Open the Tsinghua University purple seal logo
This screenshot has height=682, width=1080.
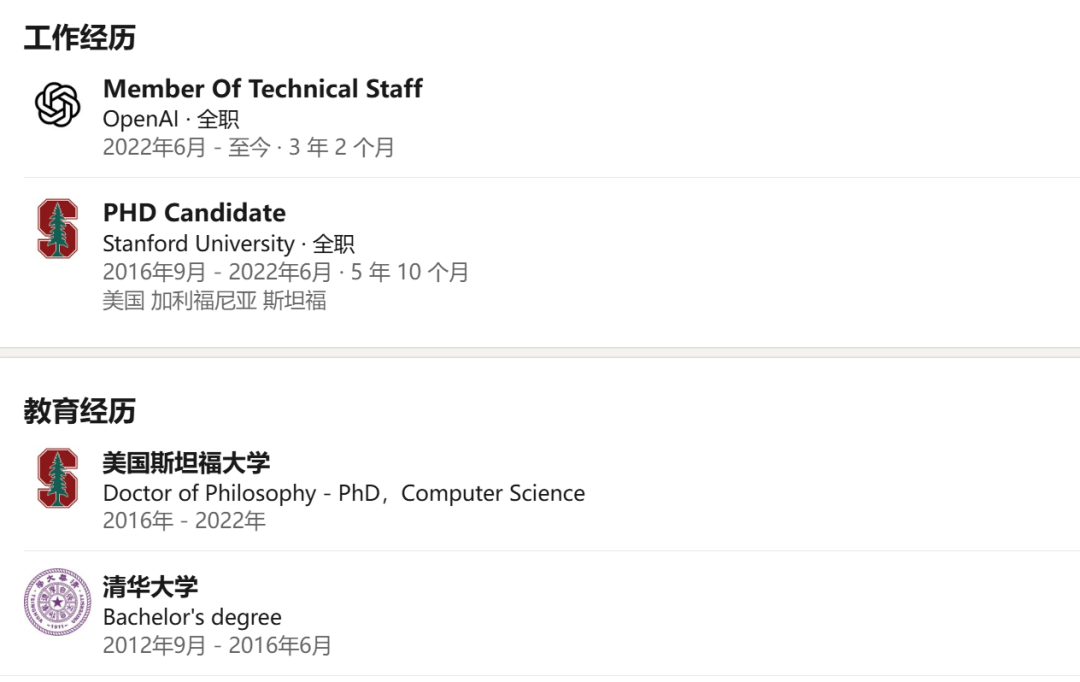(x=58, y=602)
